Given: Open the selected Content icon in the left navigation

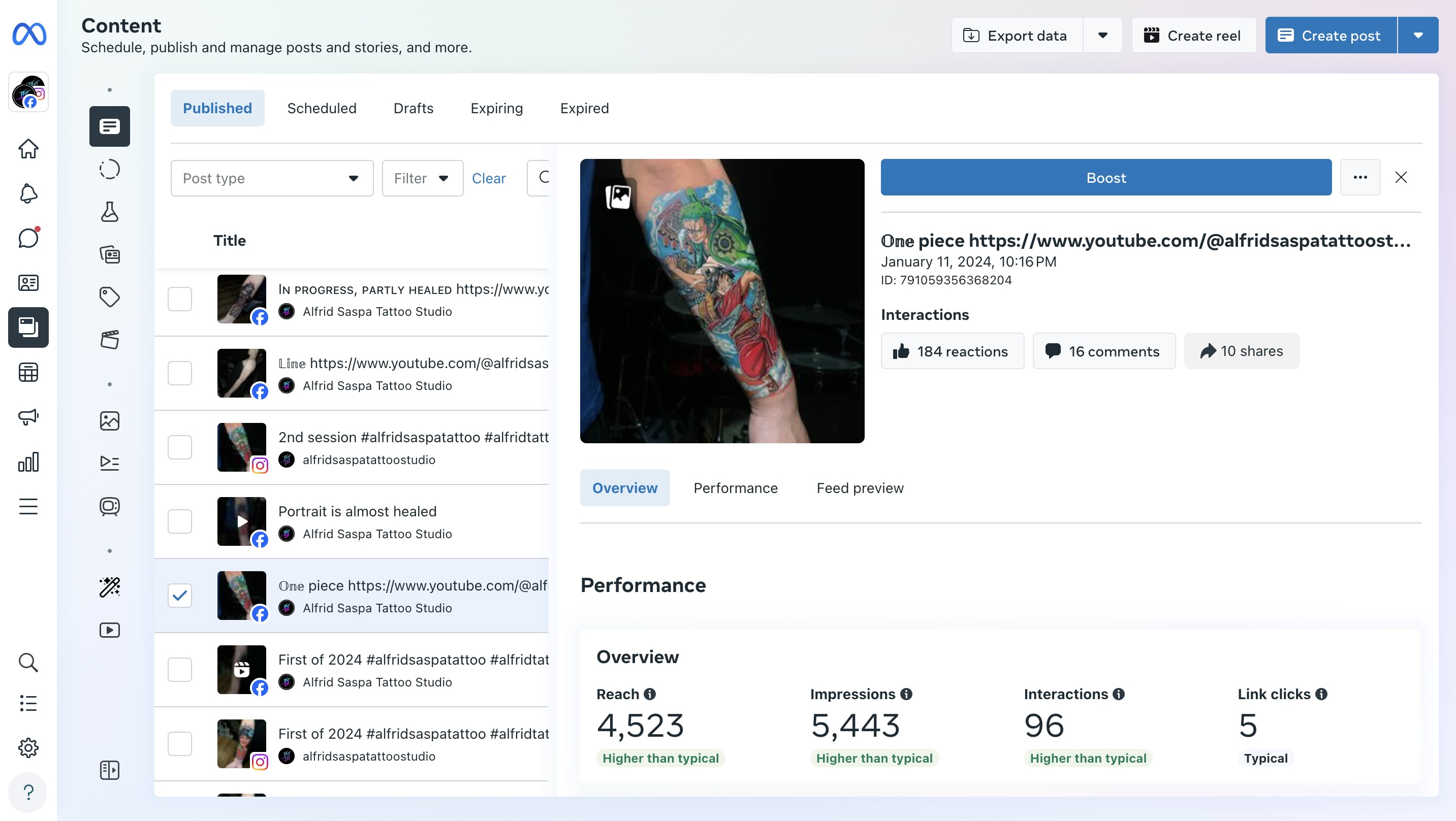Looking at the screenshot, I should coord(28,327).
